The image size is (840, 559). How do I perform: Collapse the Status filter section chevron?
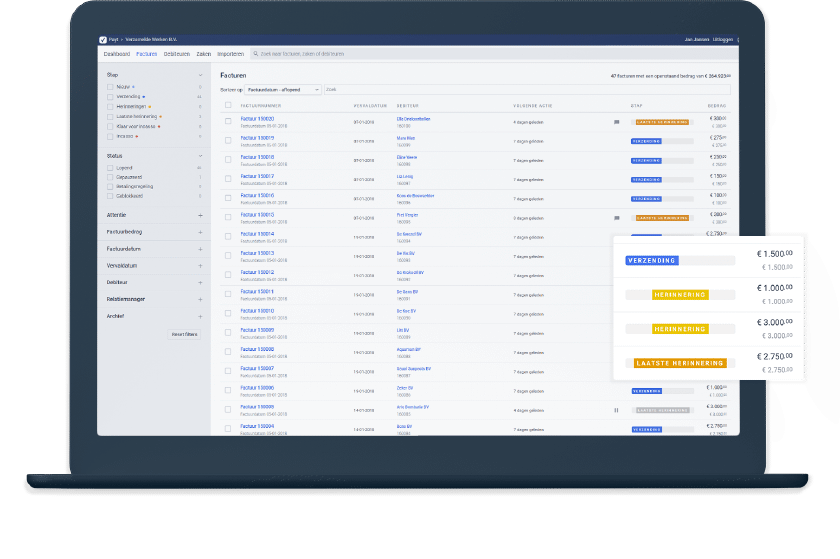click(x=200, y=156)
